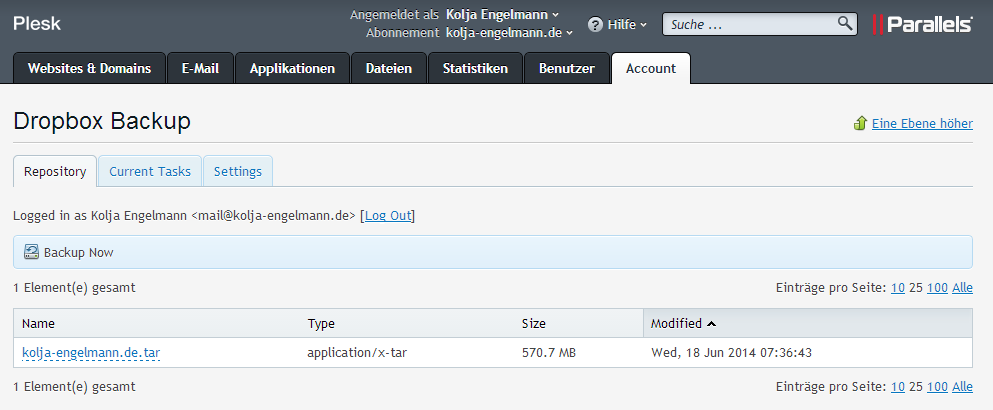Click the 570.7 MB size cell
The height and width of the screenshot is (410, 993).
(x=548, y=352)
